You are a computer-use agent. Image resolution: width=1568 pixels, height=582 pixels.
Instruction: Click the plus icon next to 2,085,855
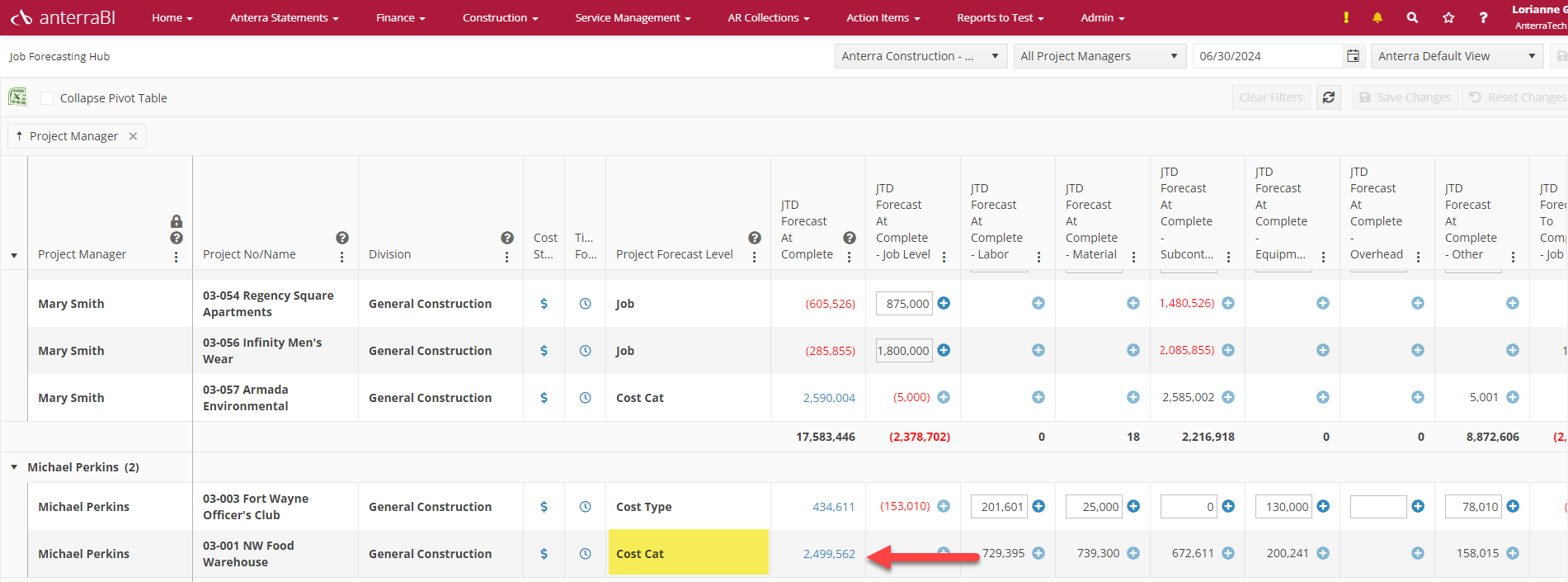[x=1228, y=350]
